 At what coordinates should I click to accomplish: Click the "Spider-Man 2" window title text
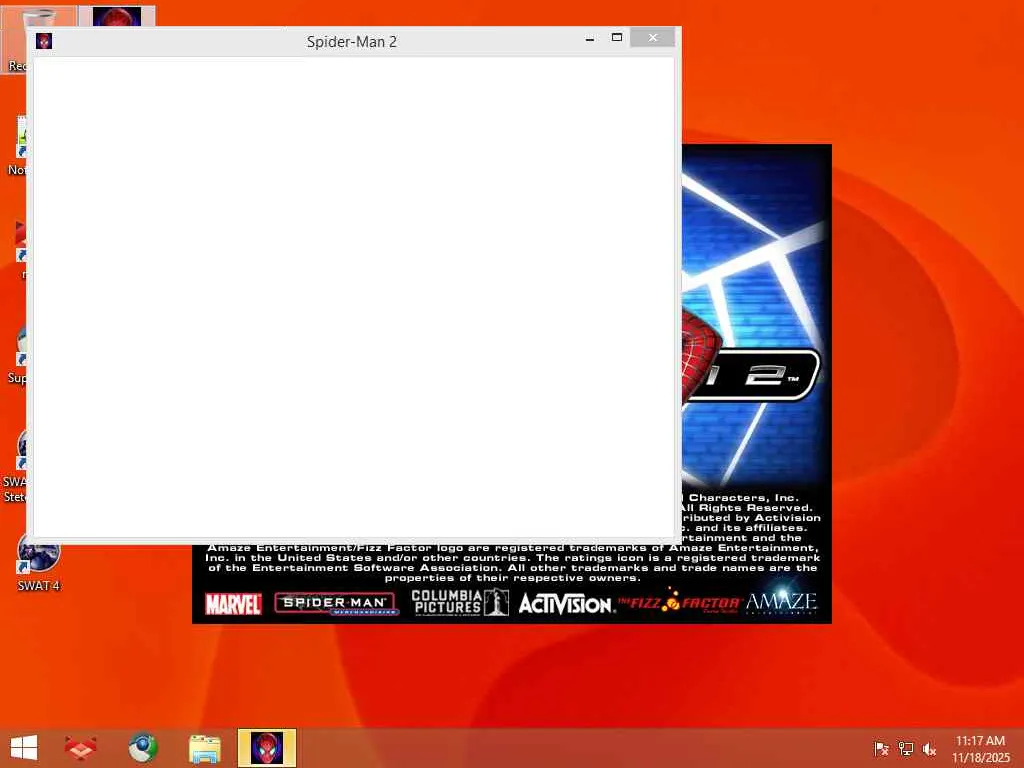[352, 42]
